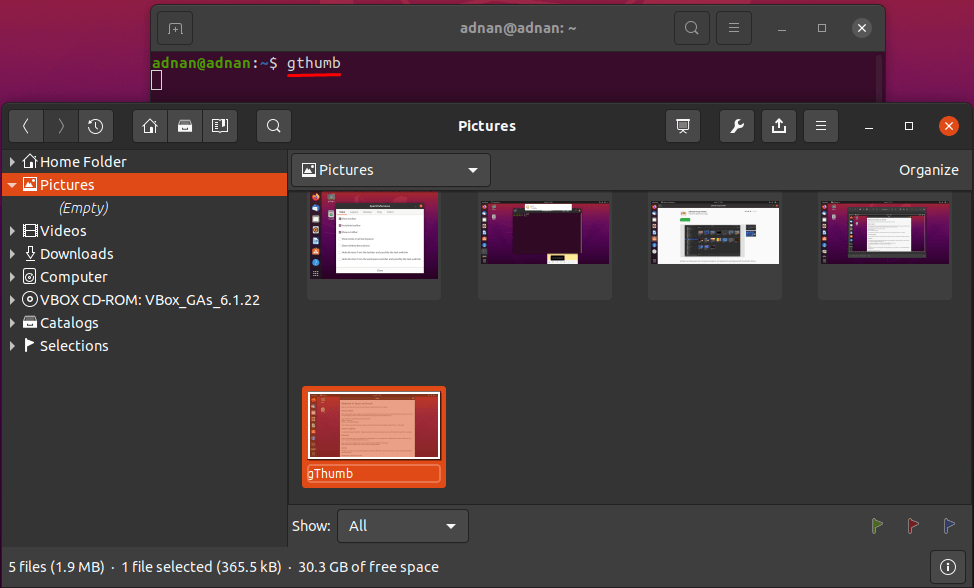
Task: Maximize the gThumb Pictures window
Action: (x=909, y=126)
